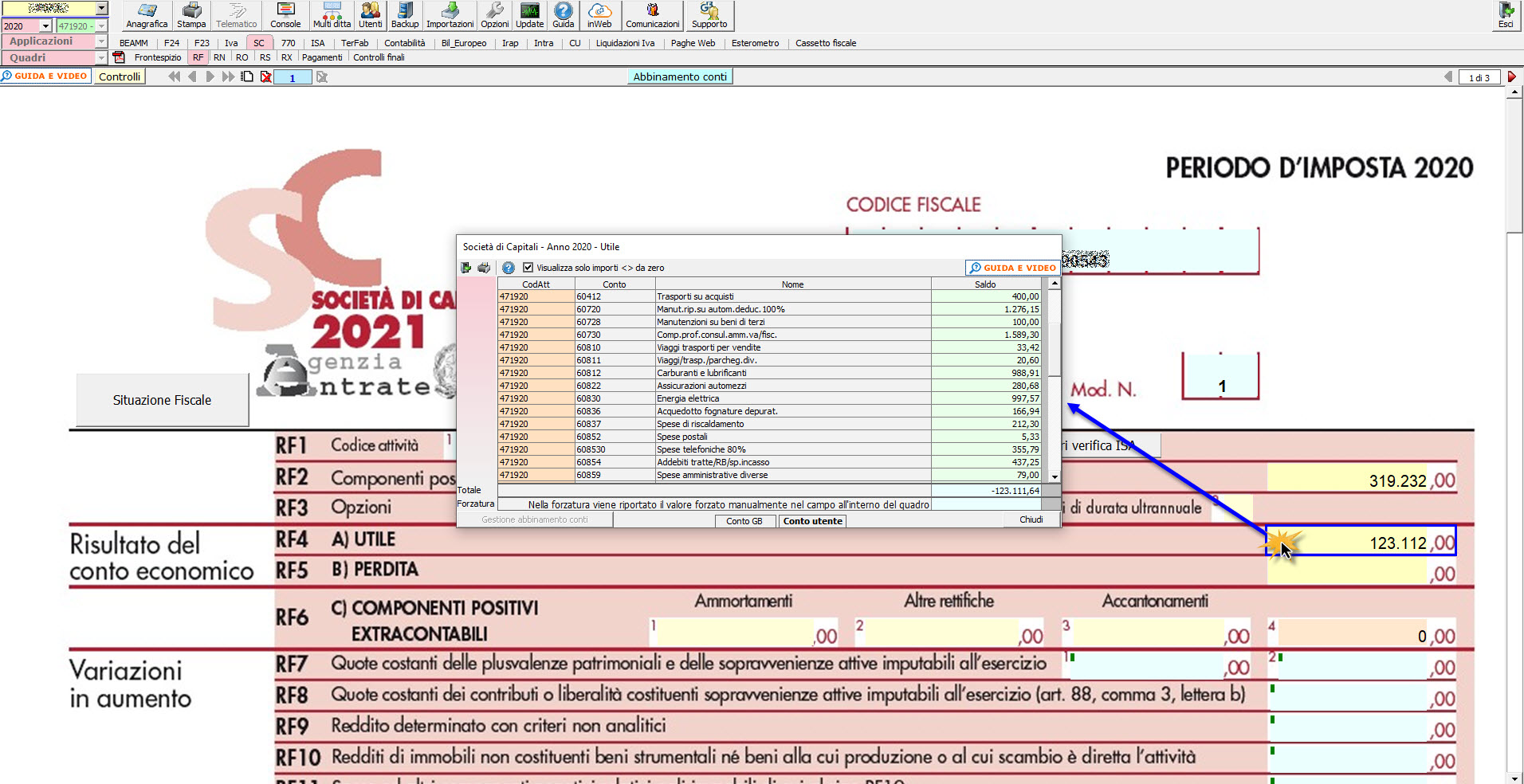
Task: Open the Importazioni icon
Action: (x=450, y=15)
